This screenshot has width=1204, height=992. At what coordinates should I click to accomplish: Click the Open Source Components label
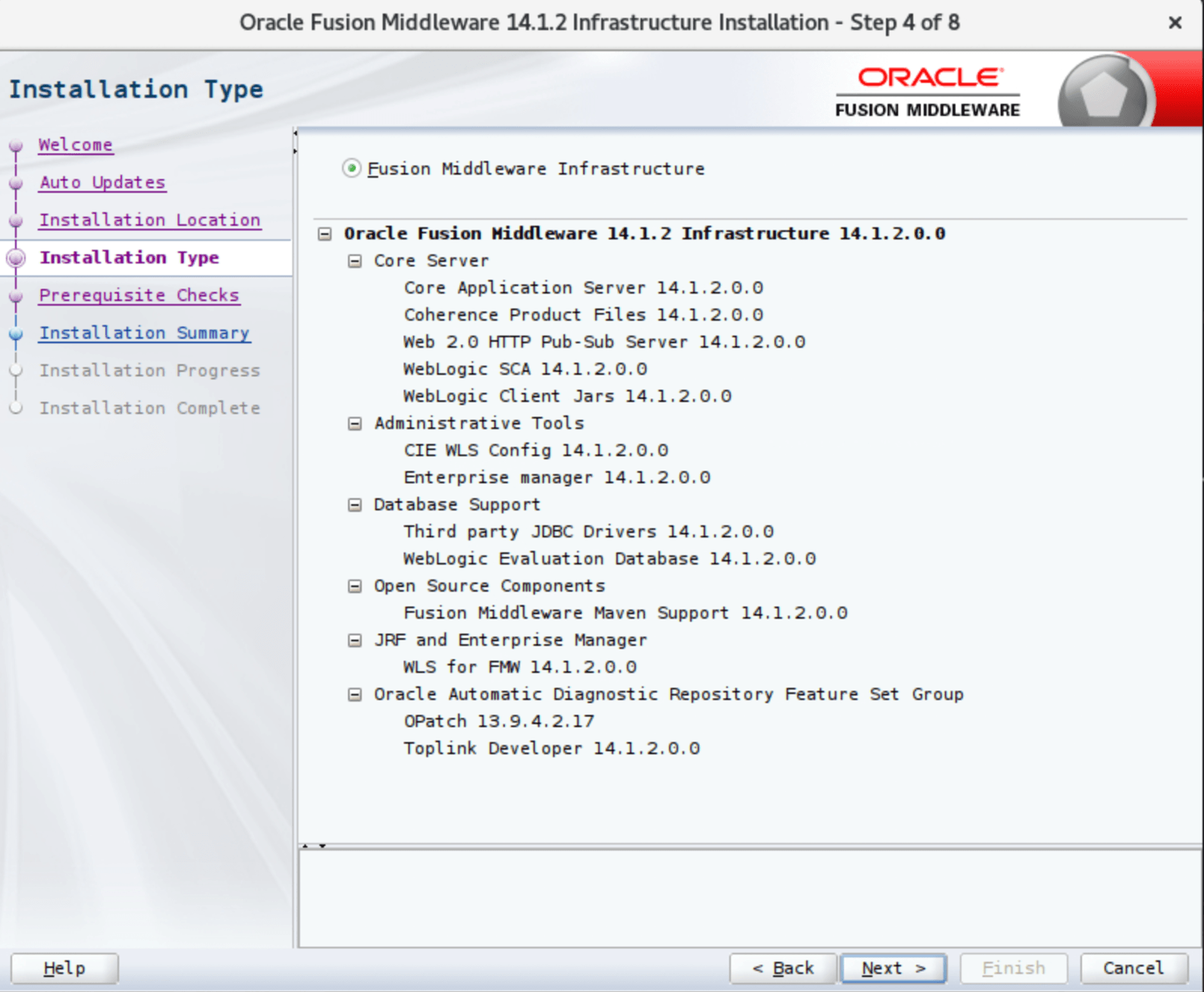click(x=490, y=586)
